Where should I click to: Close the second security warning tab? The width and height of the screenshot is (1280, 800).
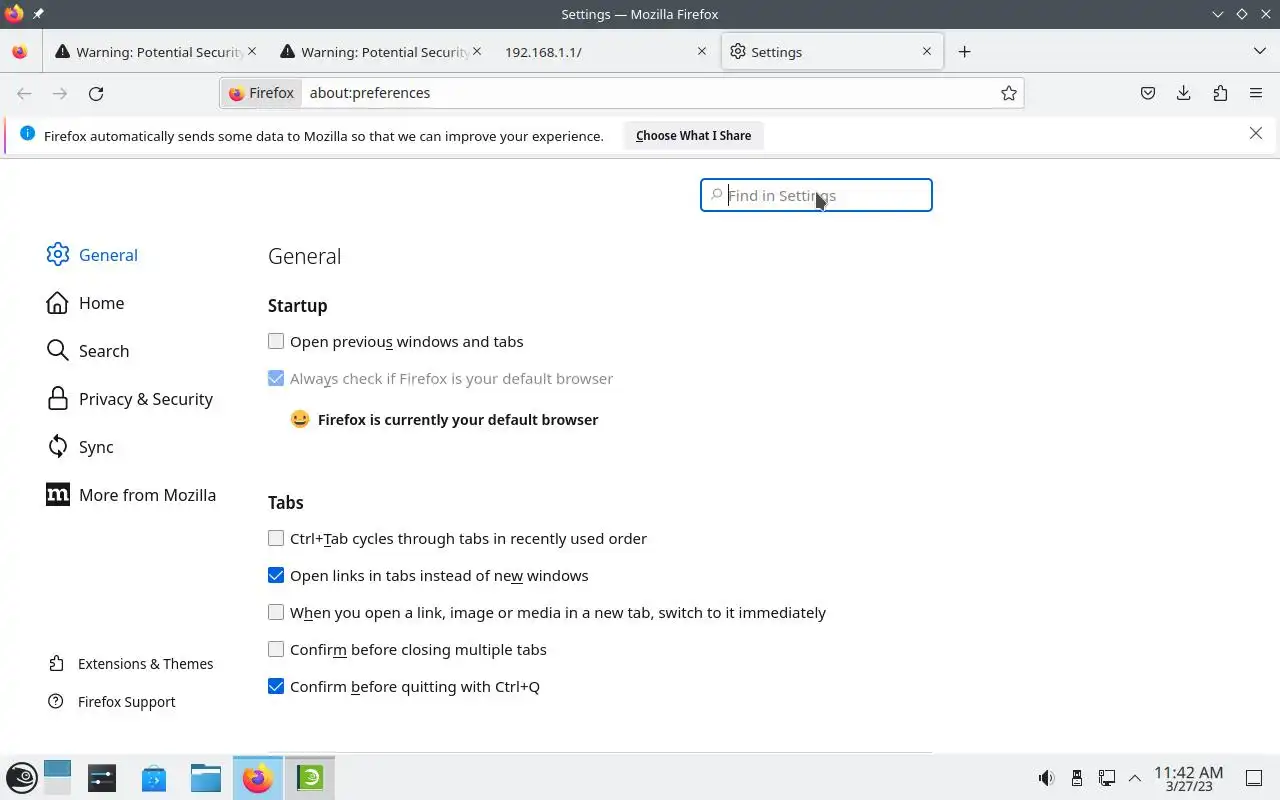(477, 51)
